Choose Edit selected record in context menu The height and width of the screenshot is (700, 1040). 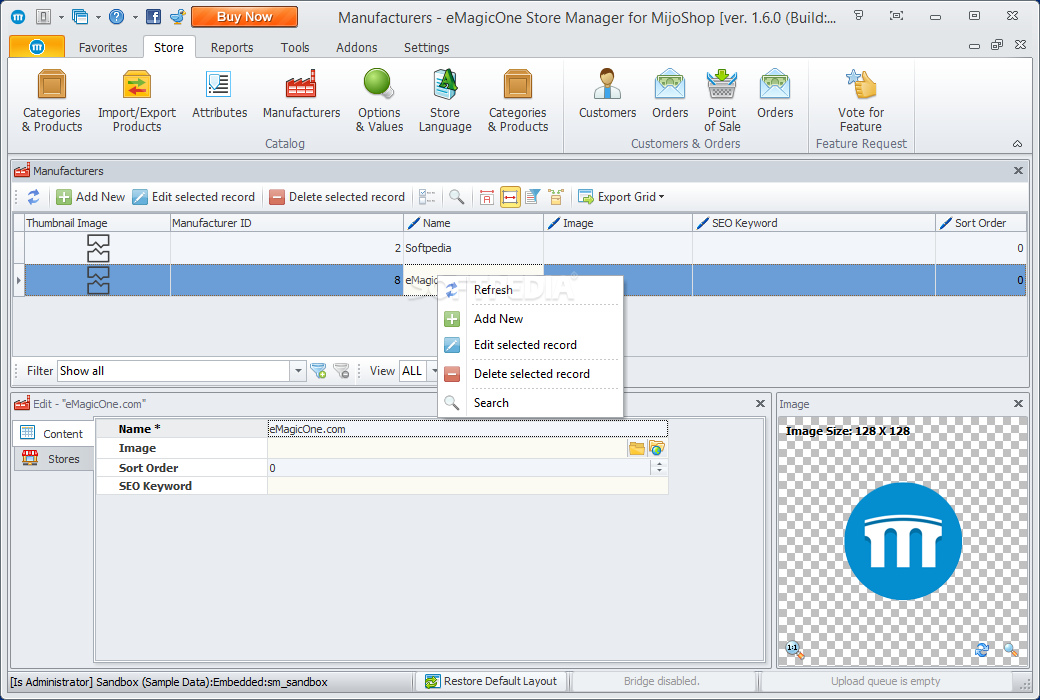[x=531, y=345]
